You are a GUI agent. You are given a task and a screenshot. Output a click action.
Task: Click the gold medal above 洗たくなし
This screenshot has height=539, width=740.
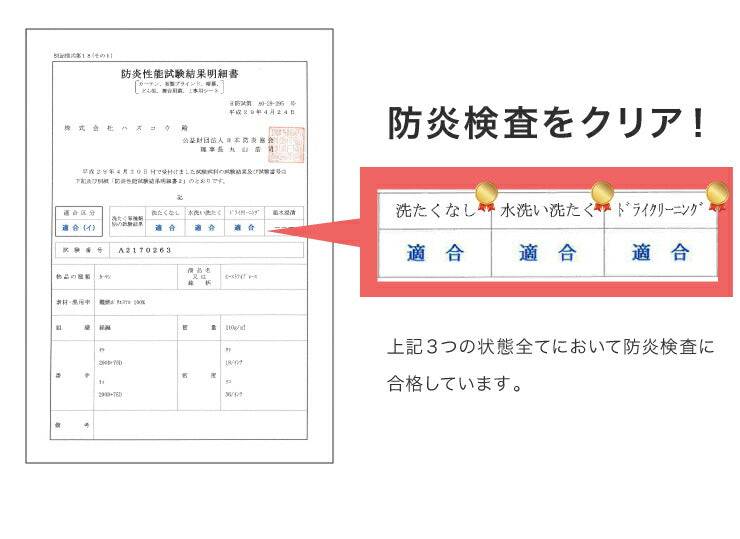coord(485,194)
